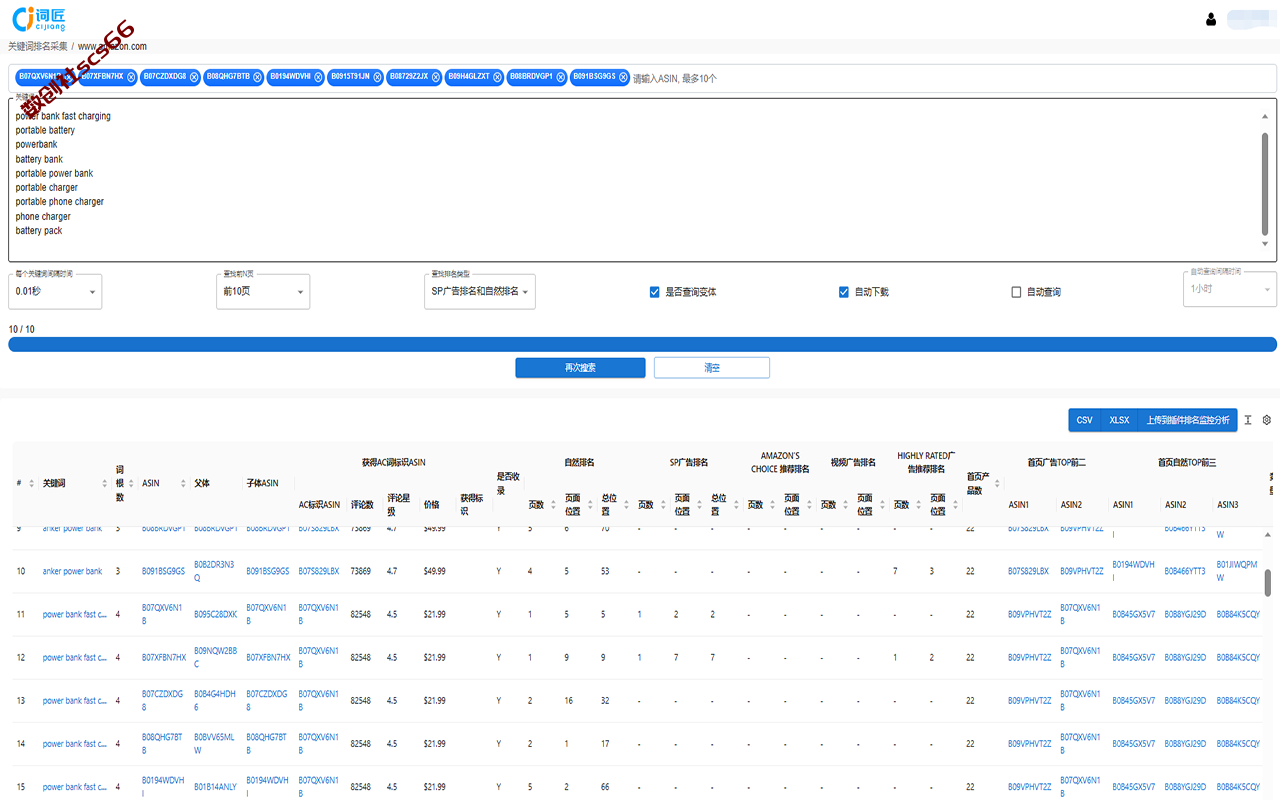Remove the B08QHG7BTB ASIN tag
The image size is (1280, 800).
click(x=257, y=77)
